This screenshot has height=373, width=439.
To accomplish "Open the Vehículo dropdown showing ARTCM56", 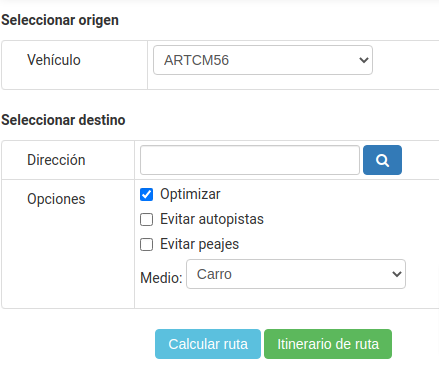I will (263, 60).
